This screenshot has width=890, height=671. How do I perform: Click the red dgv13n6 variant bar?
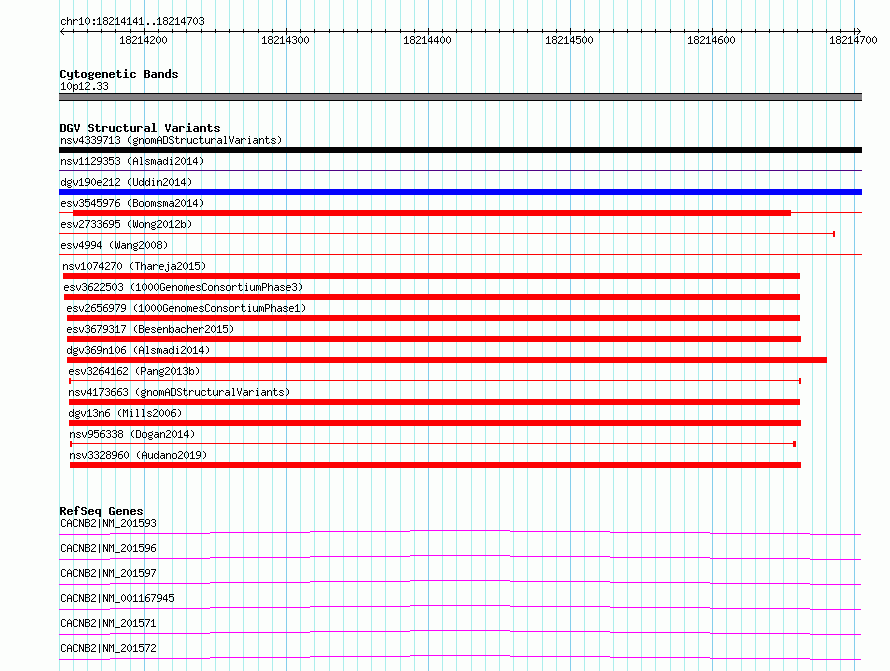pos(435,423)
